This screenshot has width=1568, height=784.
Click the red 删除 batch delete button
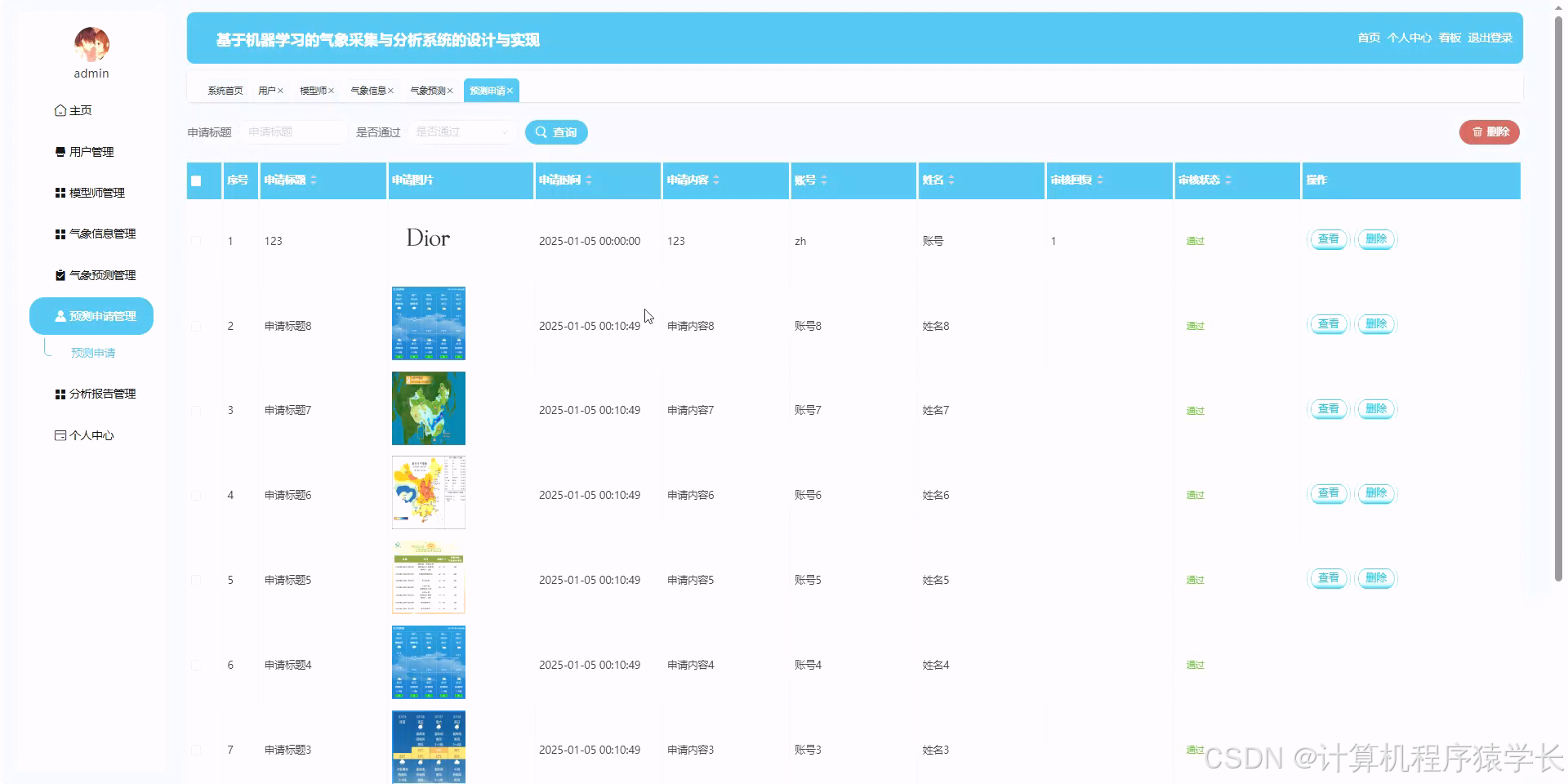click(1490, 131)
